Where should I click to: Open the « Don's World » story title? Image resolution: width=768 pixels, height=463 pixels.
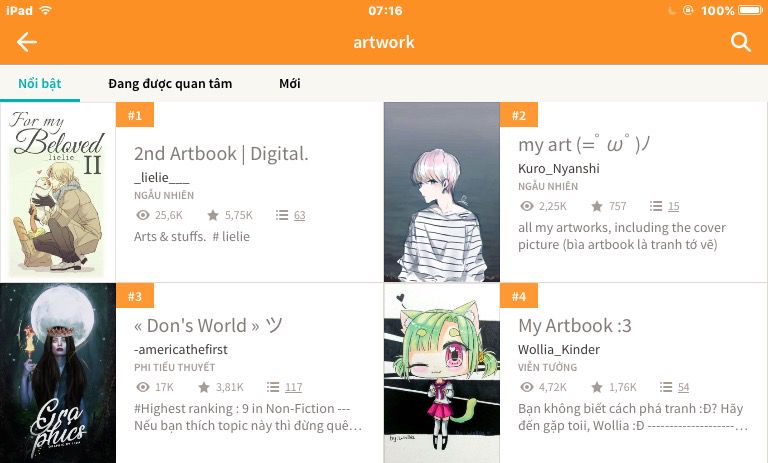(209, 325)
